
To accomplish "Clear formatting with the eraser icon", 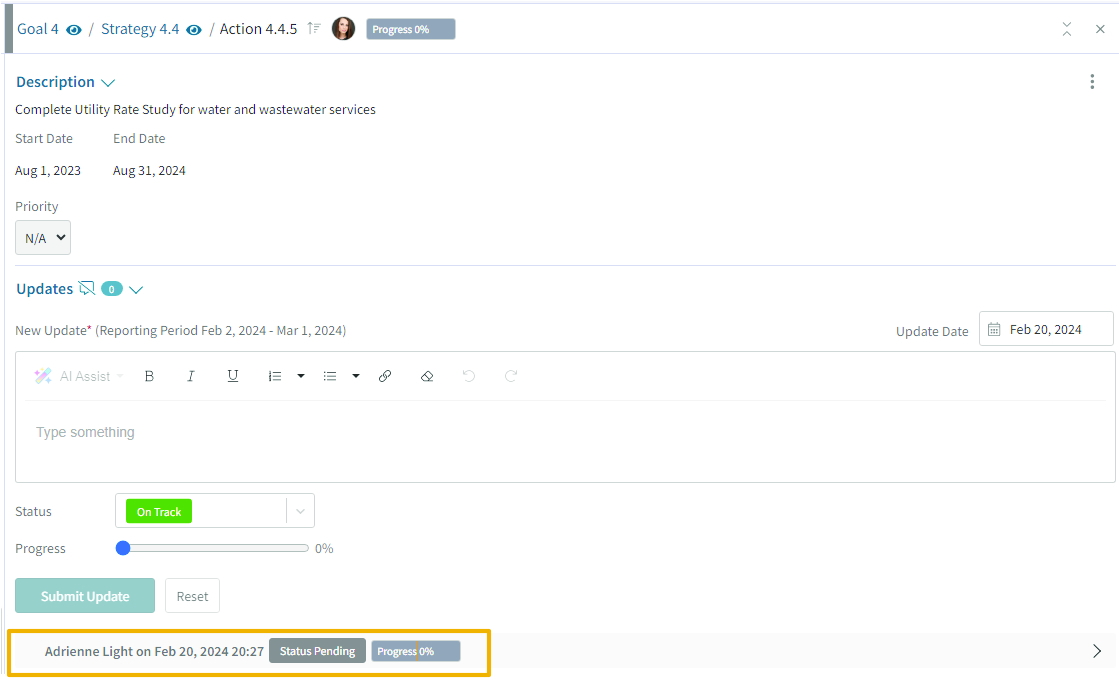I will pyautogui.click(x=427, y=376).
